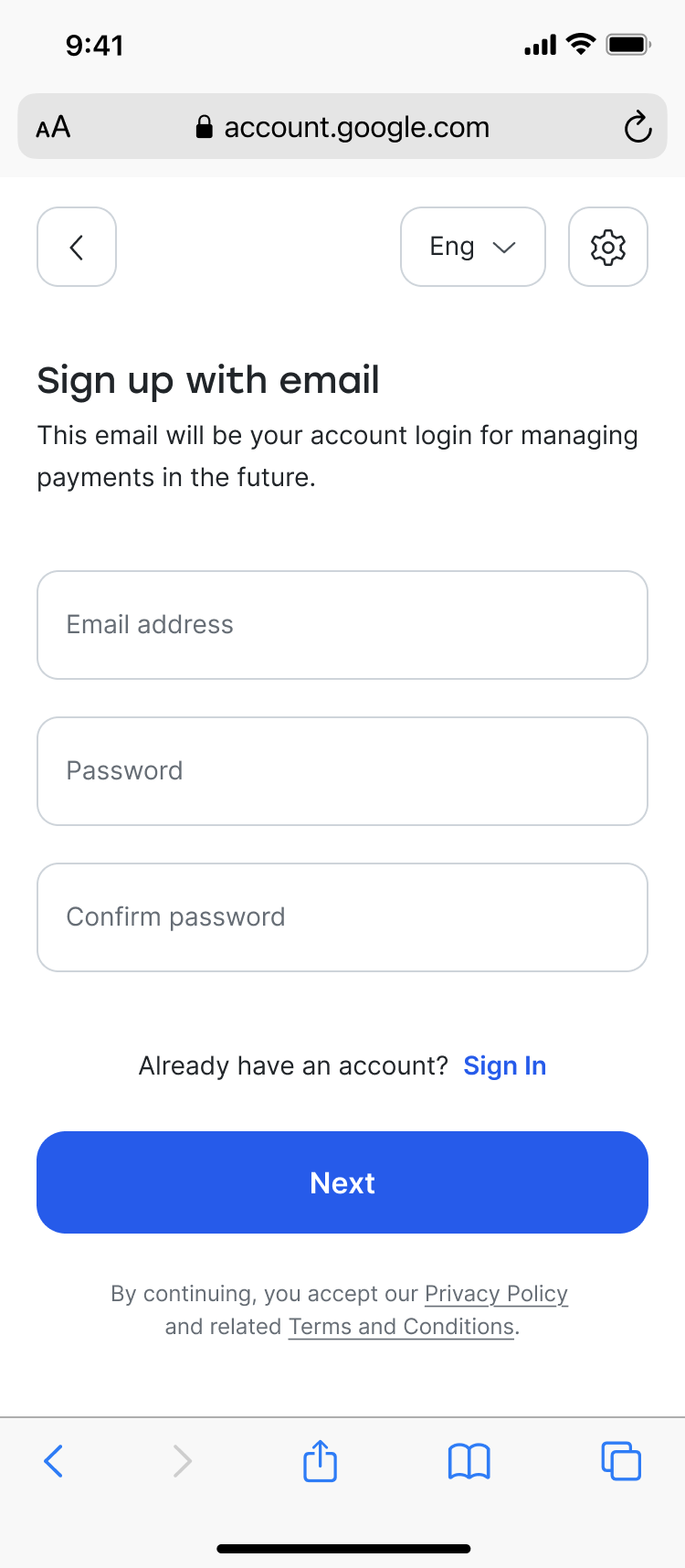
Task: Tap the back chevron button on page
Action: click(x=77, y=247)
